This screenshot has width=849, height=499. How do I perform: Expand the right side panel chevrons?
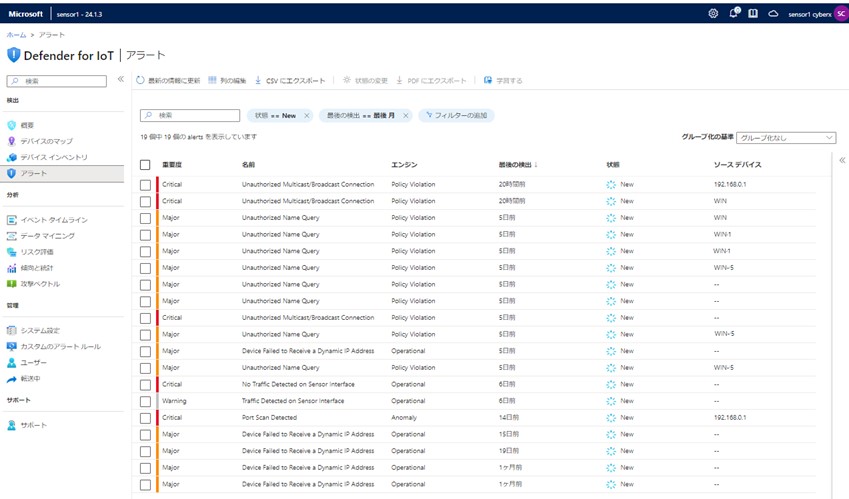[x=842, y=160]
